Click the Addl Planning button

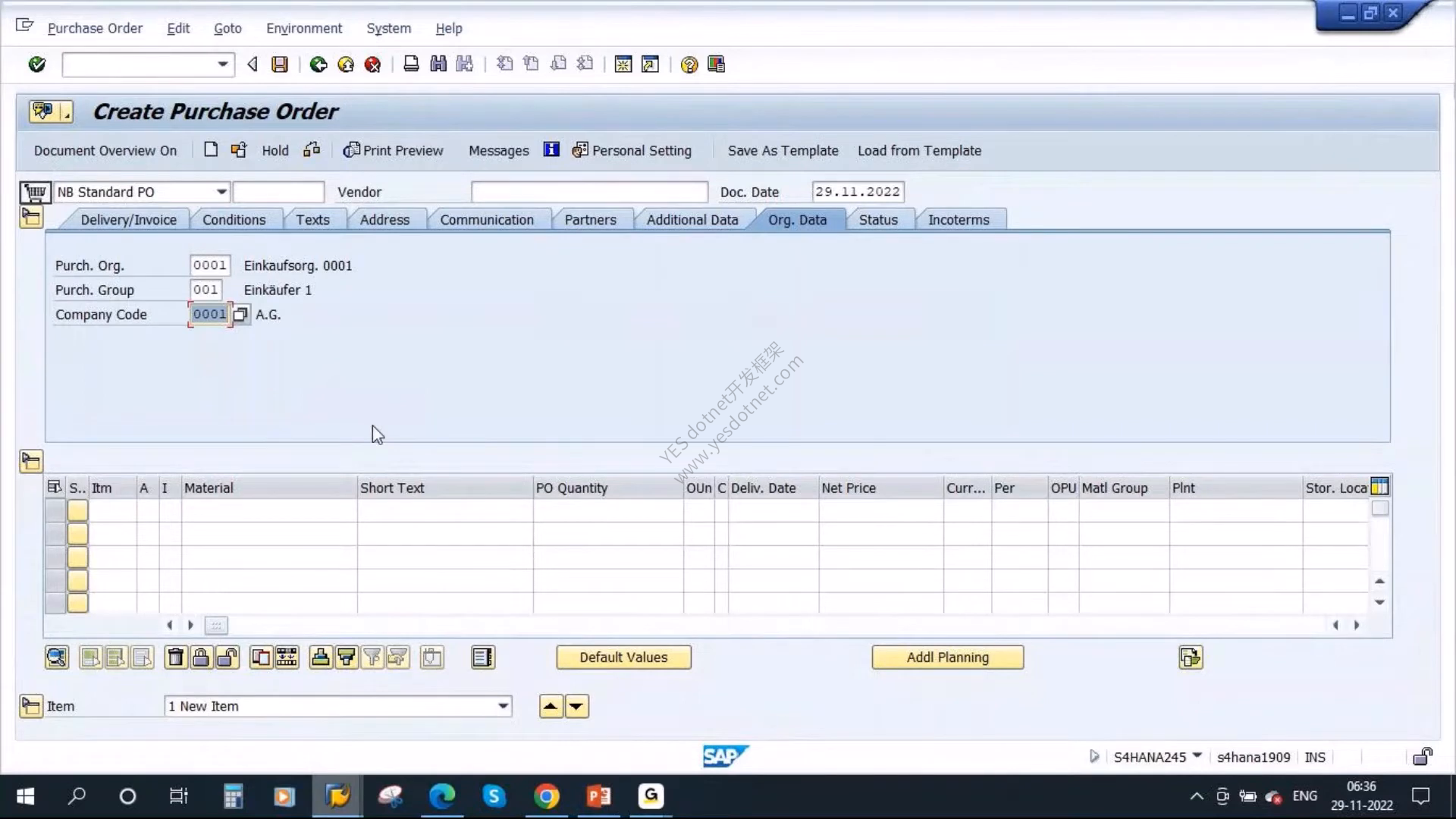coord(947,657)
